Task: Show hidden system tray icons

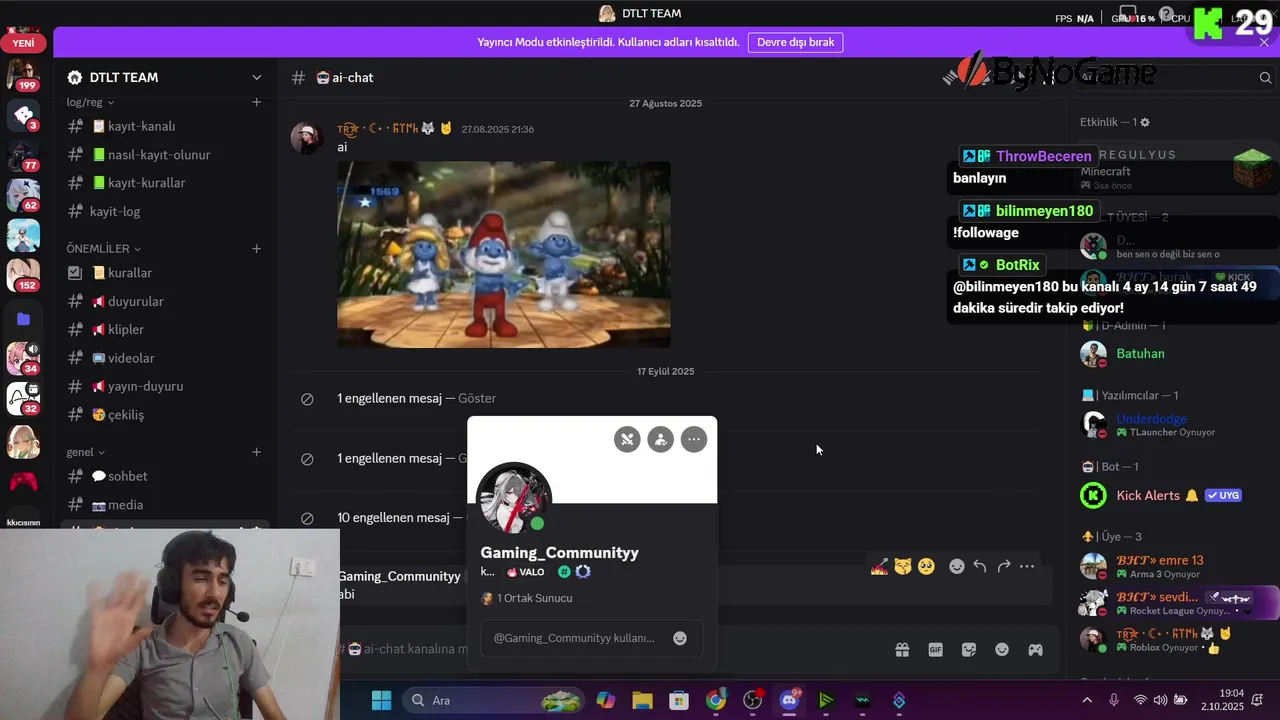Action: (x=1088, y=700)
